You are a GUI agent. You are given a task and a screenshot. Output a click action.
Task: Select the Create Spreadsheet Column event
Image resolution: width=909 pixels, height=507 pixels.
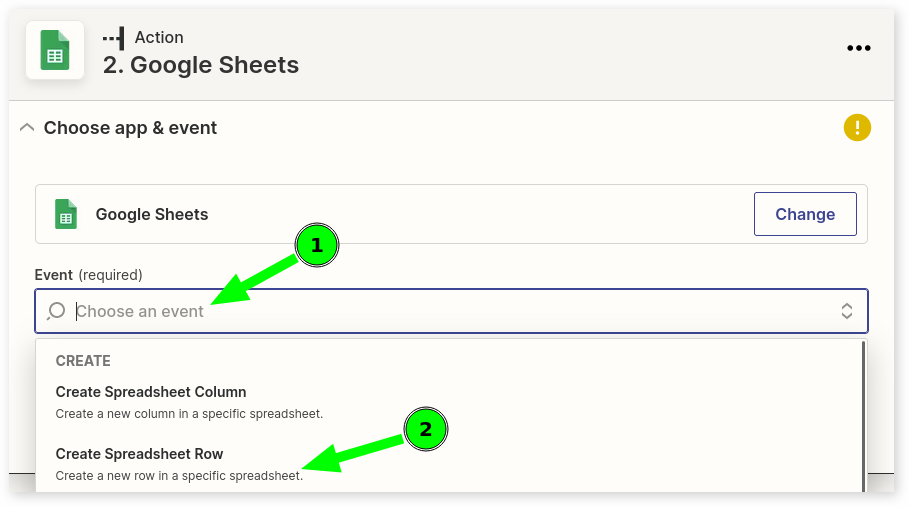pyautogui.click(x=151, y=392)
